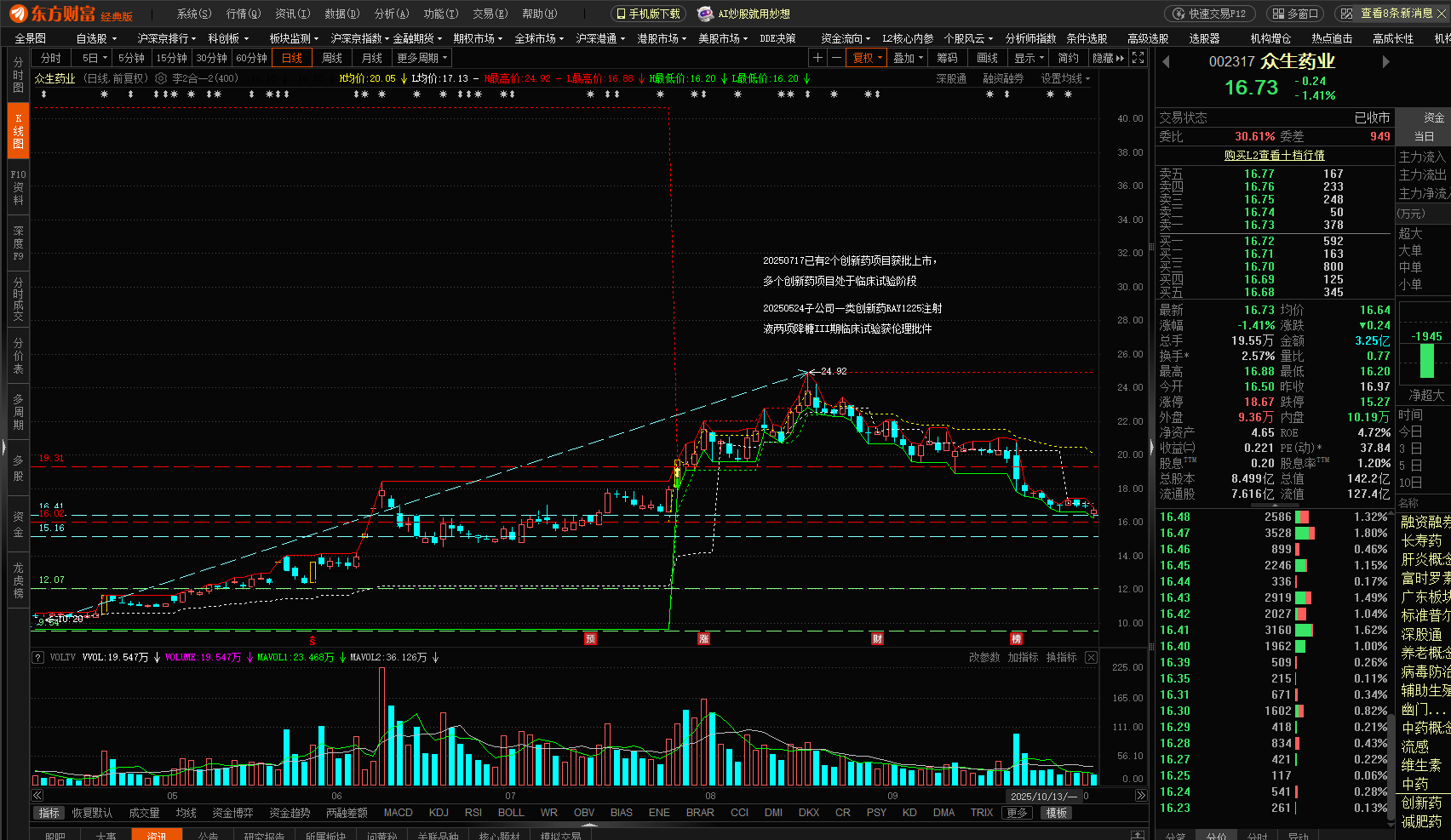
Task: Close the VOLTV volume indicator panel
Action: click(1091, 658)
